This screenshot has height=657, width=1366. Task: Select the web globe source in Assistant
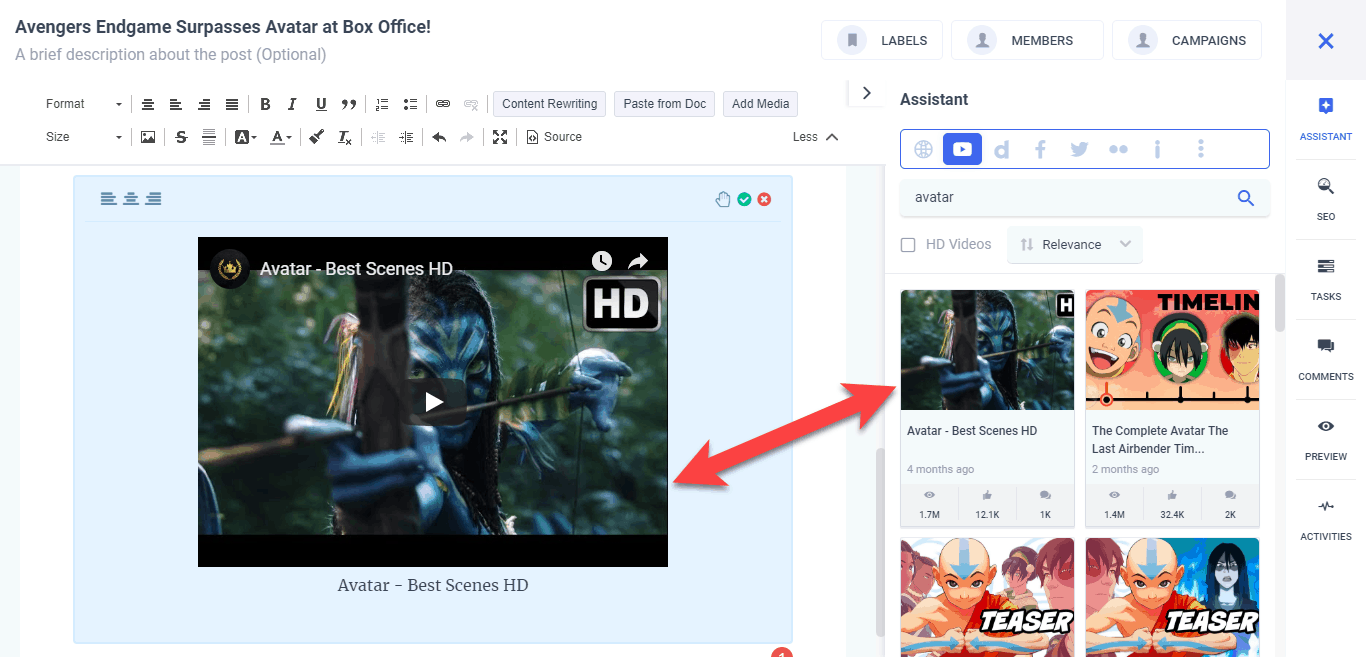coord(924,149)
